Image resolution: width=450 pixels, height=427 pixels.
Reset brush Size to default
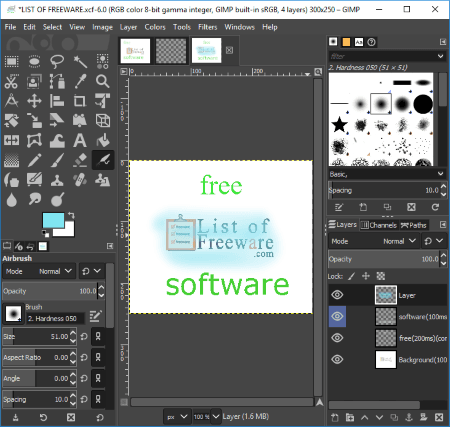click(x=84, y=336)
